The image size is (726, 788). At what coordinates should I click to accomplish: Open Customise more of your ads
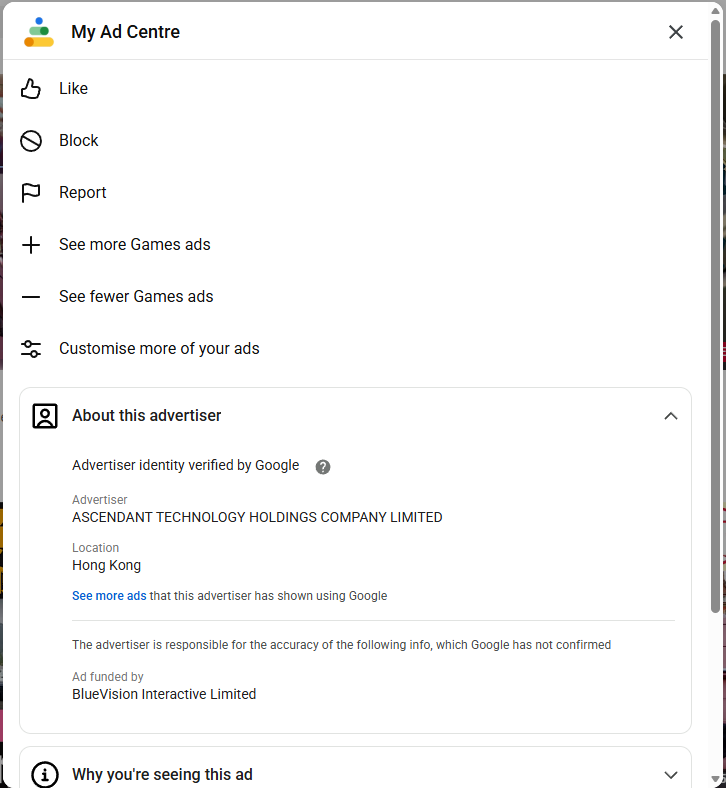[x=159, y=348]
